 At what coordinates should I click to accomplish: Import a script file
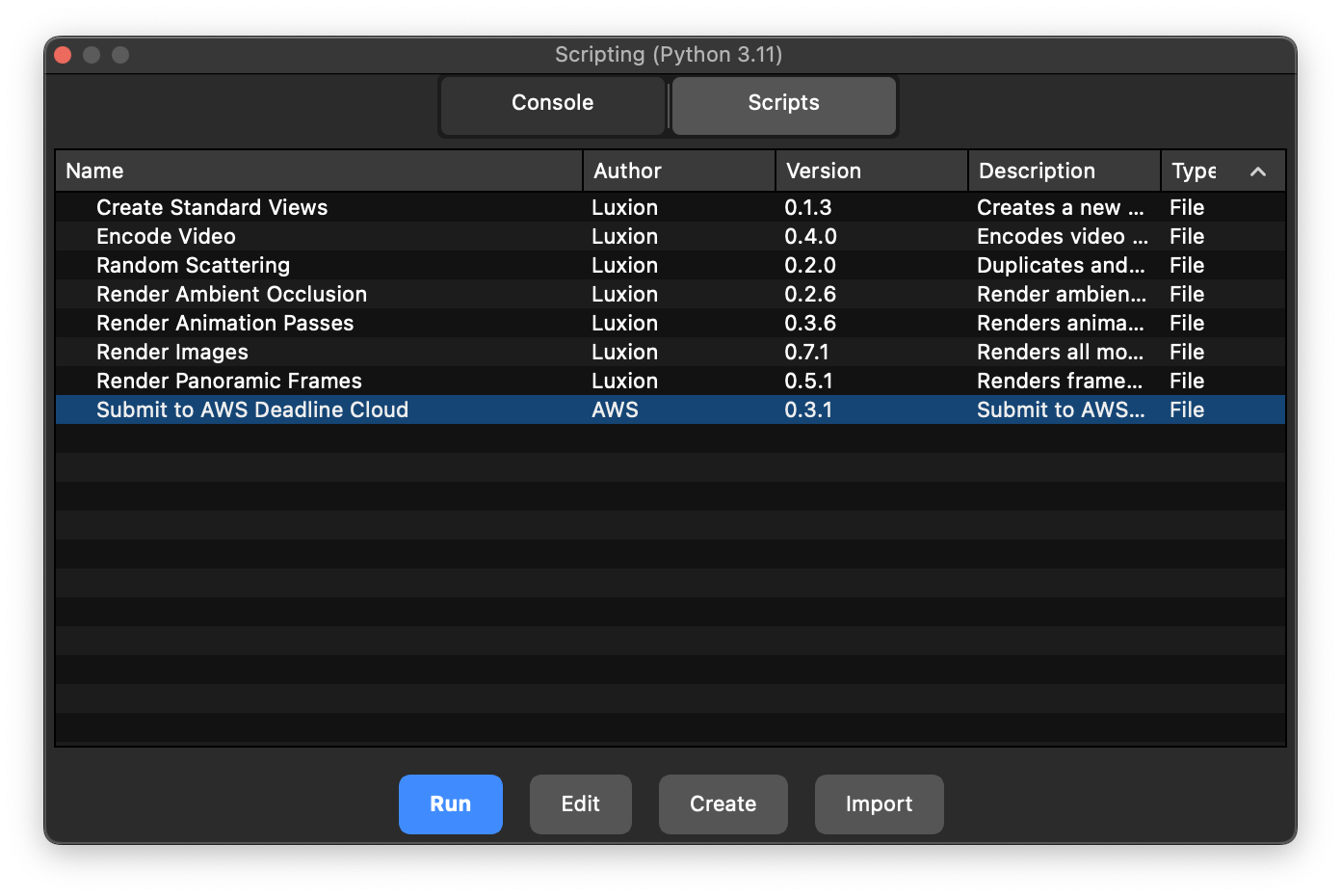click(879, 804)
